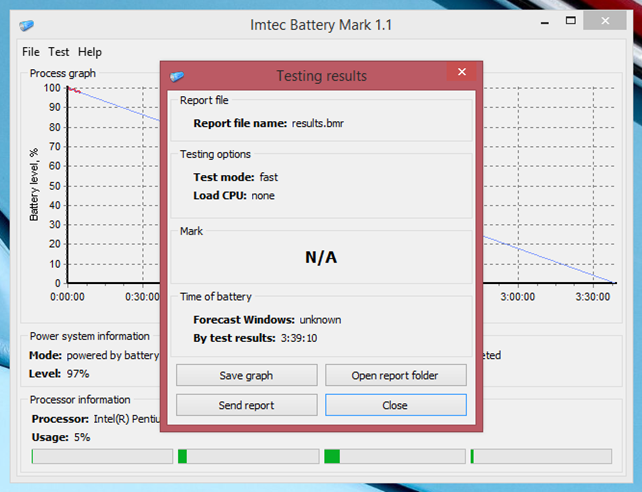Screen dimensions: 642x492
Task: Maximize the Imtec Battery Mark window
Action: point(571,20)
